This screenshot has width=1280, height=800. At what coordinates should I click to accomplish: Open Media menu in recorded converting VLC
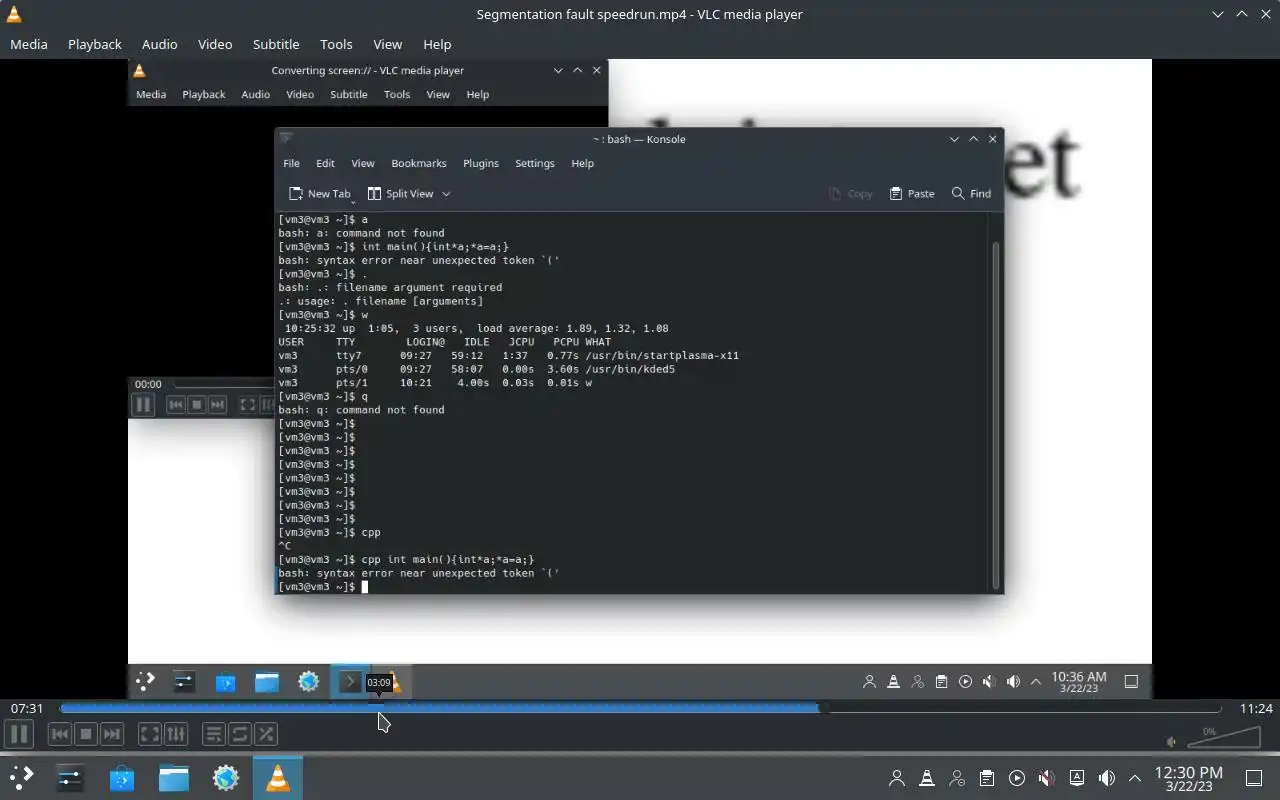click(x=151, y=94)
